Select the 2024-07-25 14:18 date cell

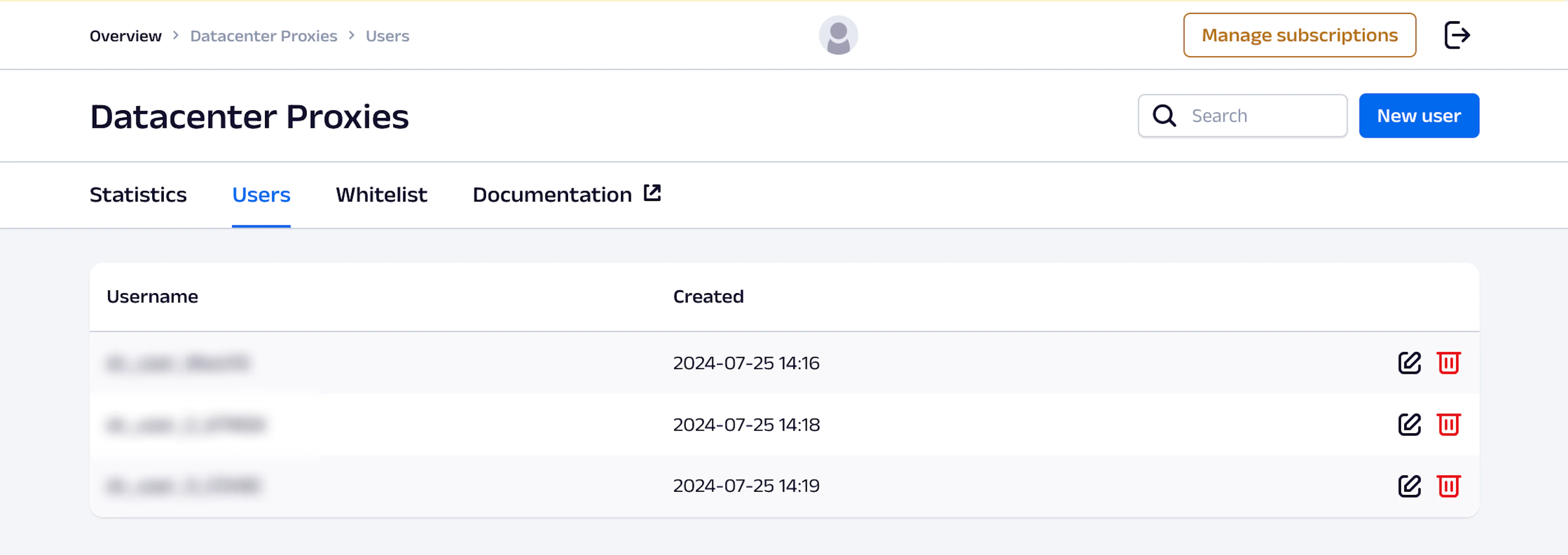click(746, 425)
